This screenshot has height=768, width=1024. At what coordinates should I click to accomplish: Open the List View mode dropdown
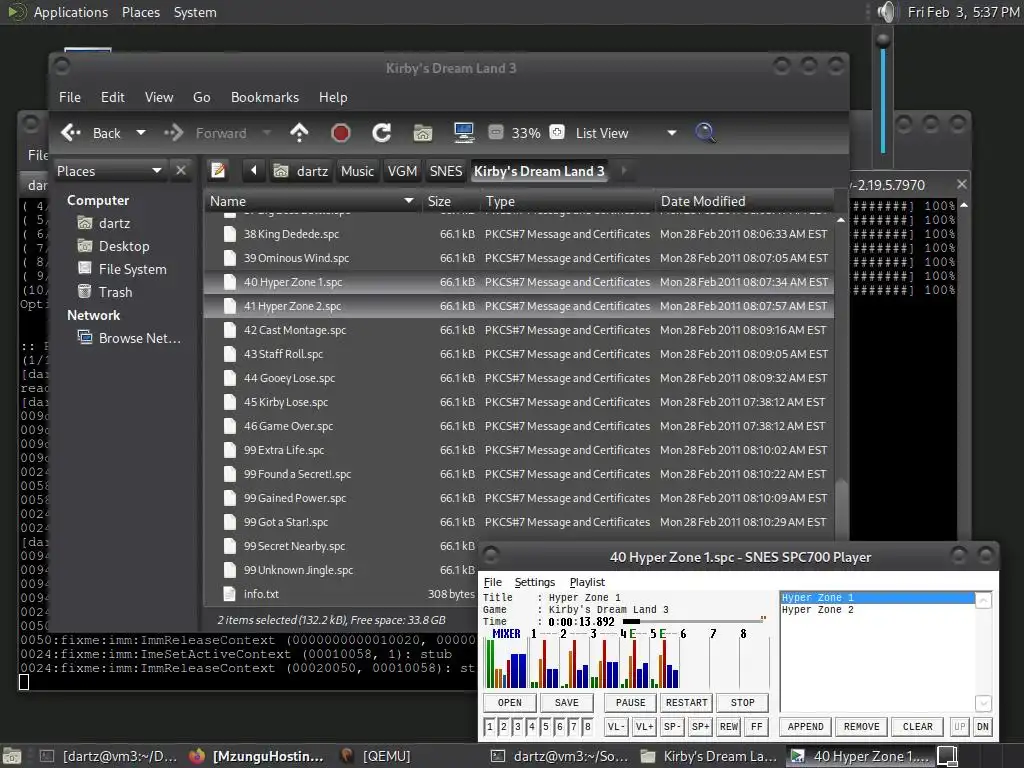click(x=626, y=133)
